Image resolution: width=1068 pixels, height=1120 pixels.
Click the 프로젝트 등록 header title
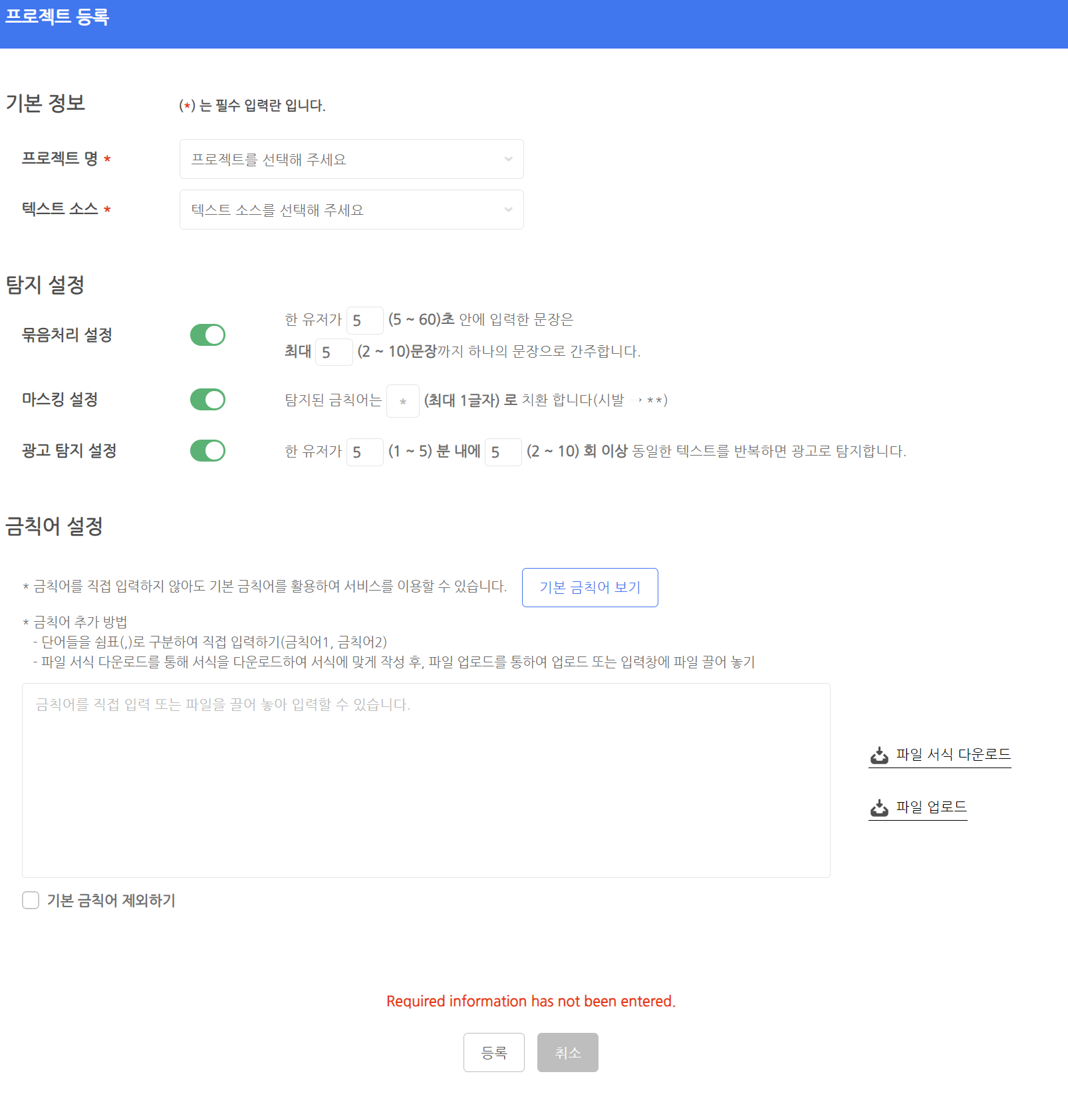click(57, 17)
